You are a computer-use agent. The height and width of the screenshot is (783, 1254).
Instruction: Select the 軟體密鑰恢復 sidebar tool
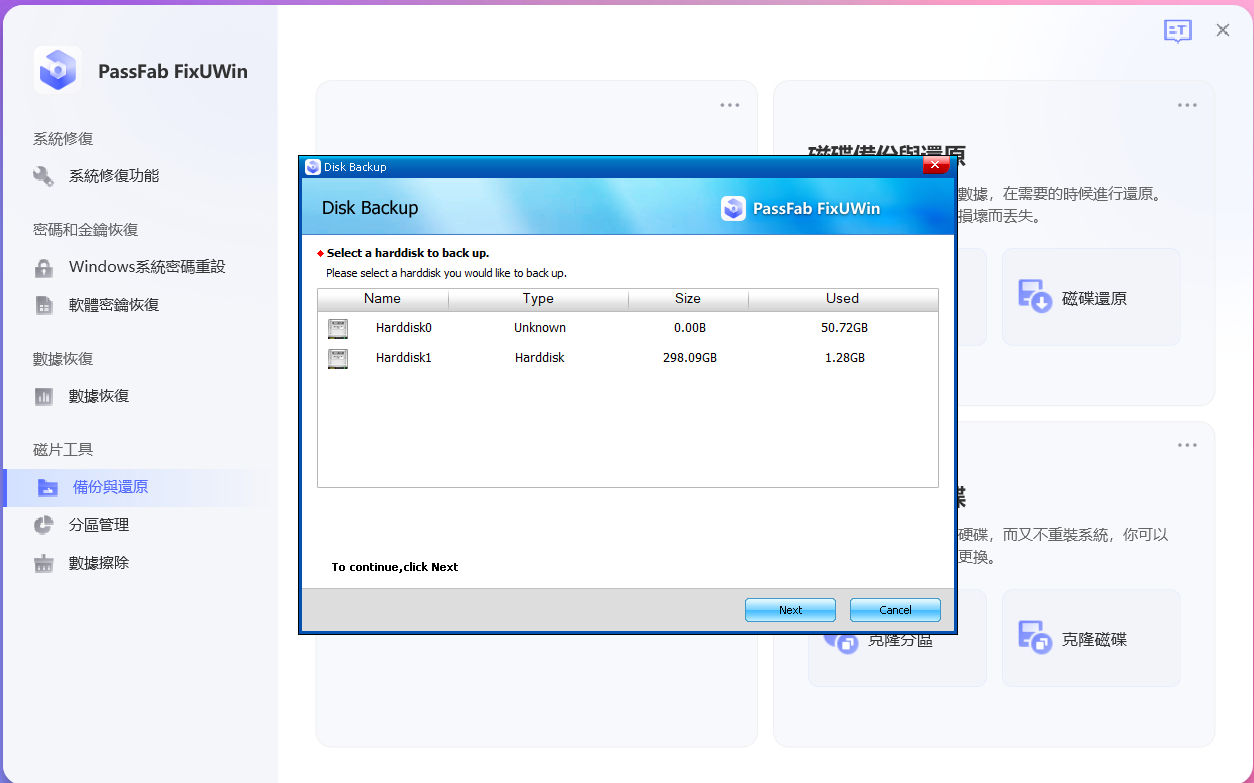coord(110,304)
